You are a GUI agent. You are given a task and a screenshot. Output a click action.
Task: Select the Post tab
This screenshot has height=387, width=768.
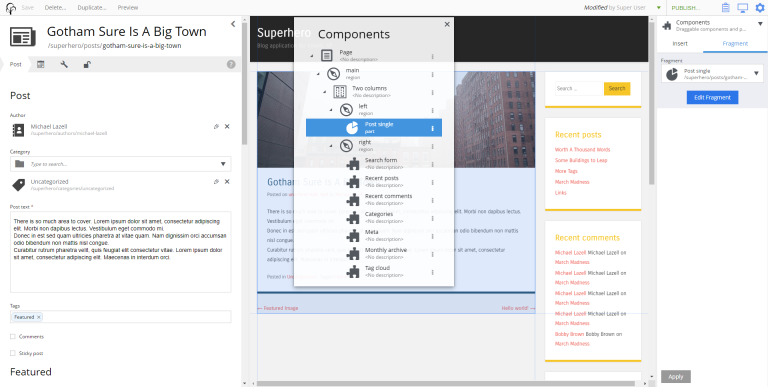pyautogui.click(x=16, y=64)
